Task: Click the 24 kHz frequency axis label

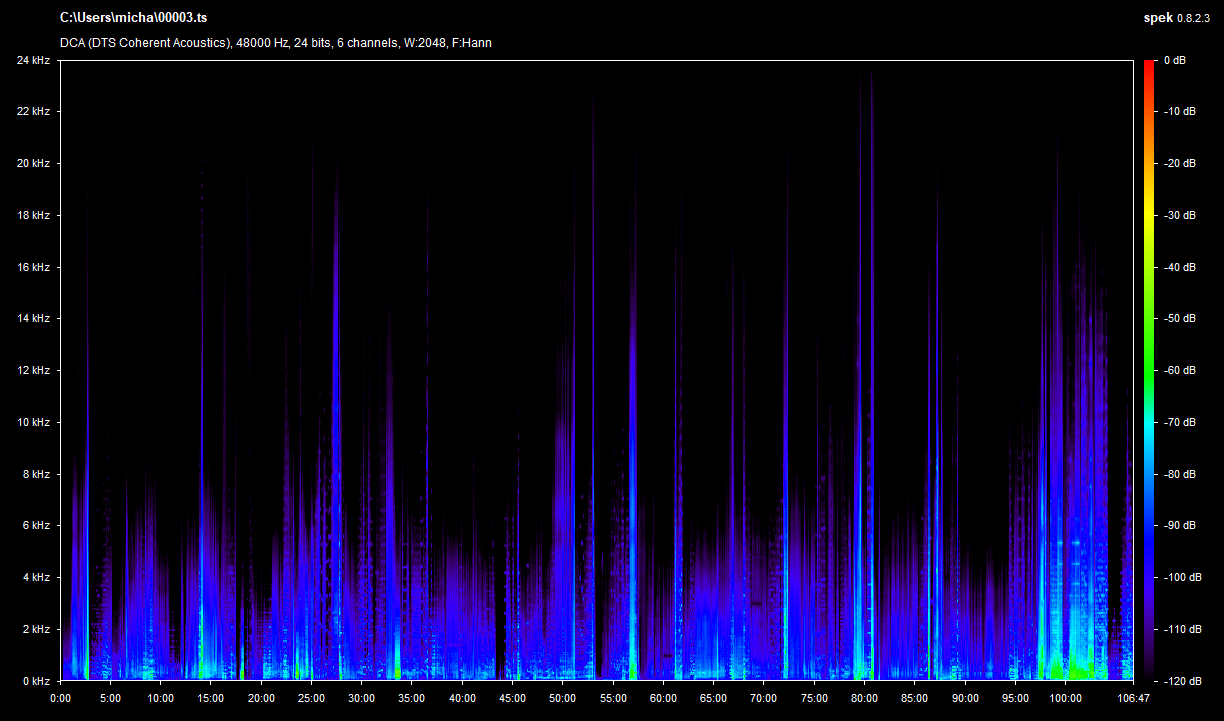Action: [32, 60]
